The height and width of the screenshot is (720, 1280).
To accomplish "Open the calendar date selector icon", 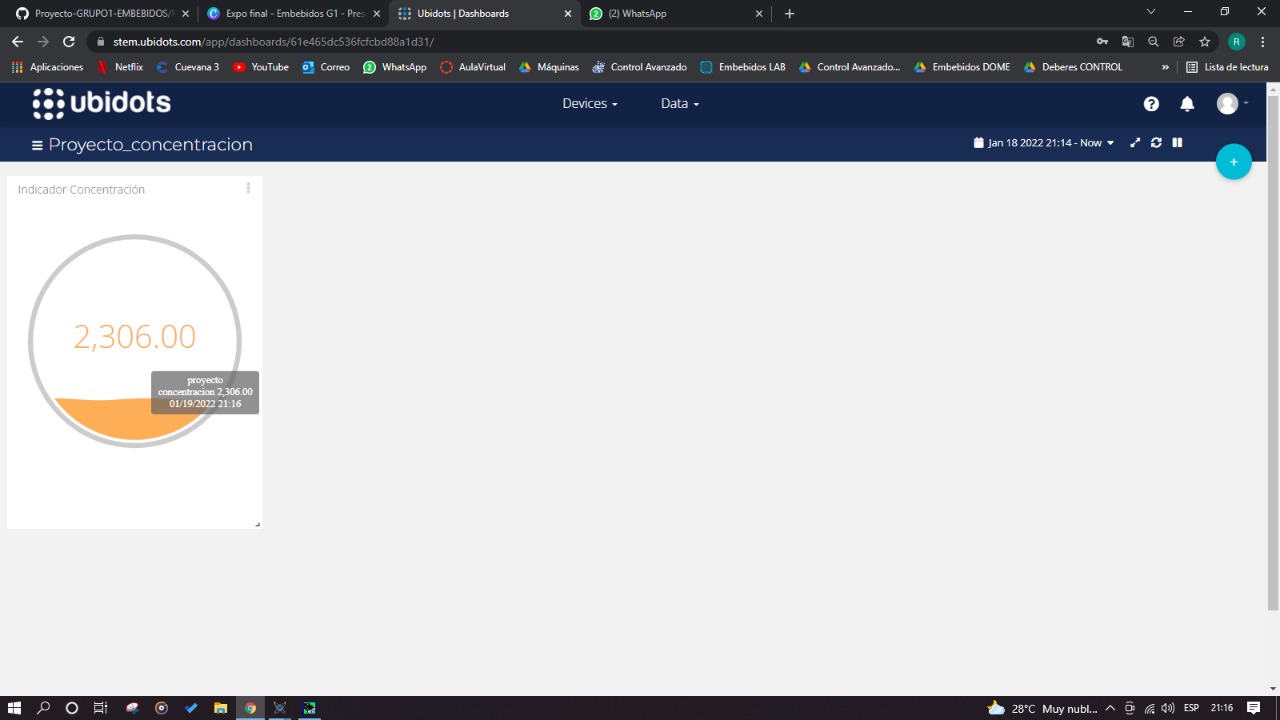I will pyautogui.click(x=978, y=142).
